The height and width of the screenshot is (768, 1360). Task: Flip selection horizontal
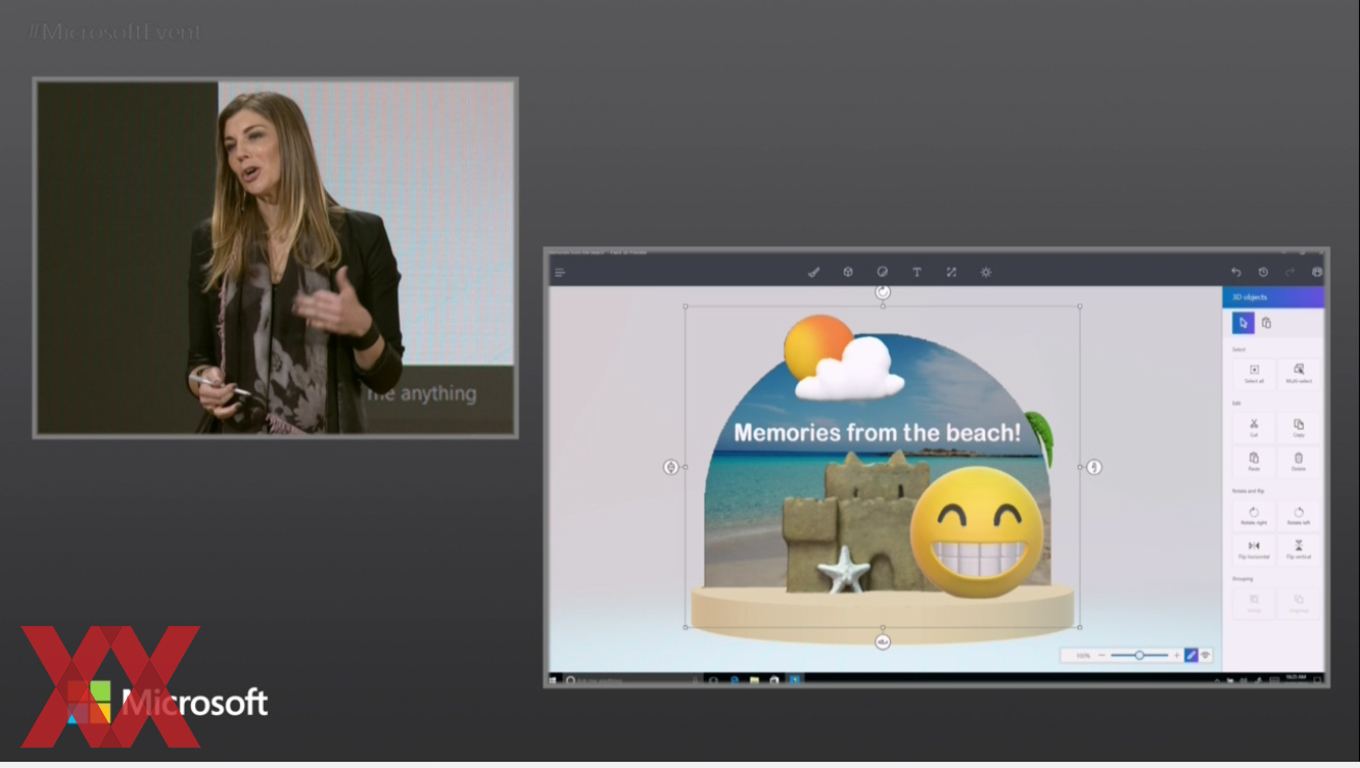click(x=1254, y=549)
